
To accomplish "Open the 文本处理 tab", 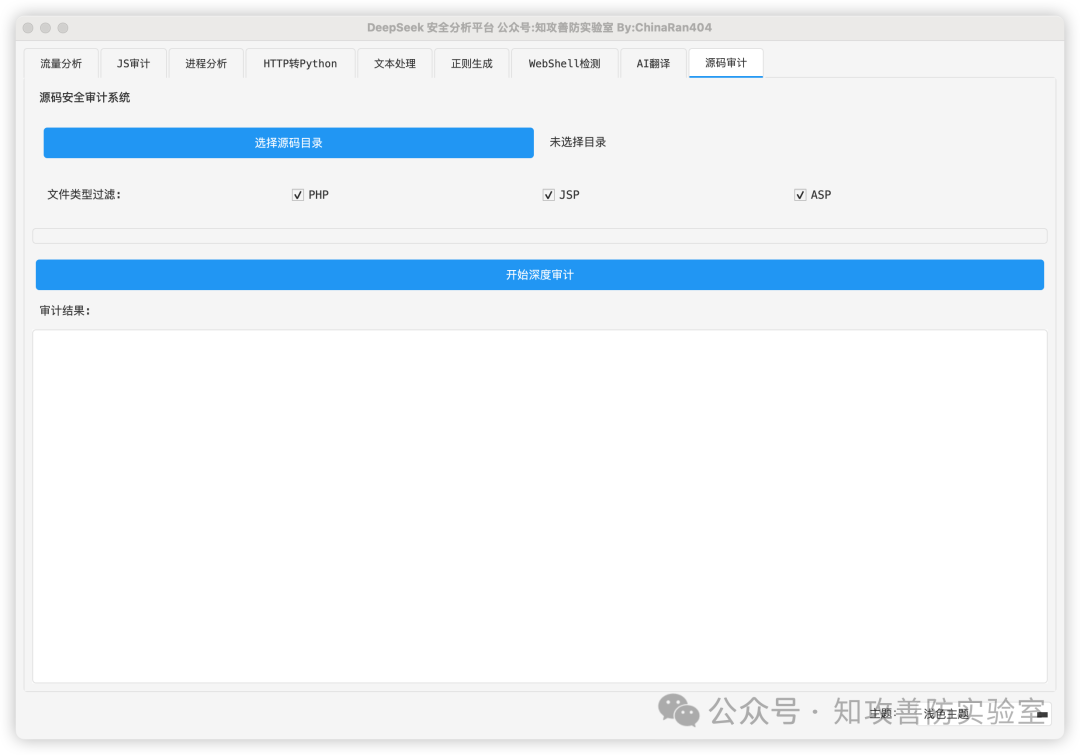I will coord(395,63).
